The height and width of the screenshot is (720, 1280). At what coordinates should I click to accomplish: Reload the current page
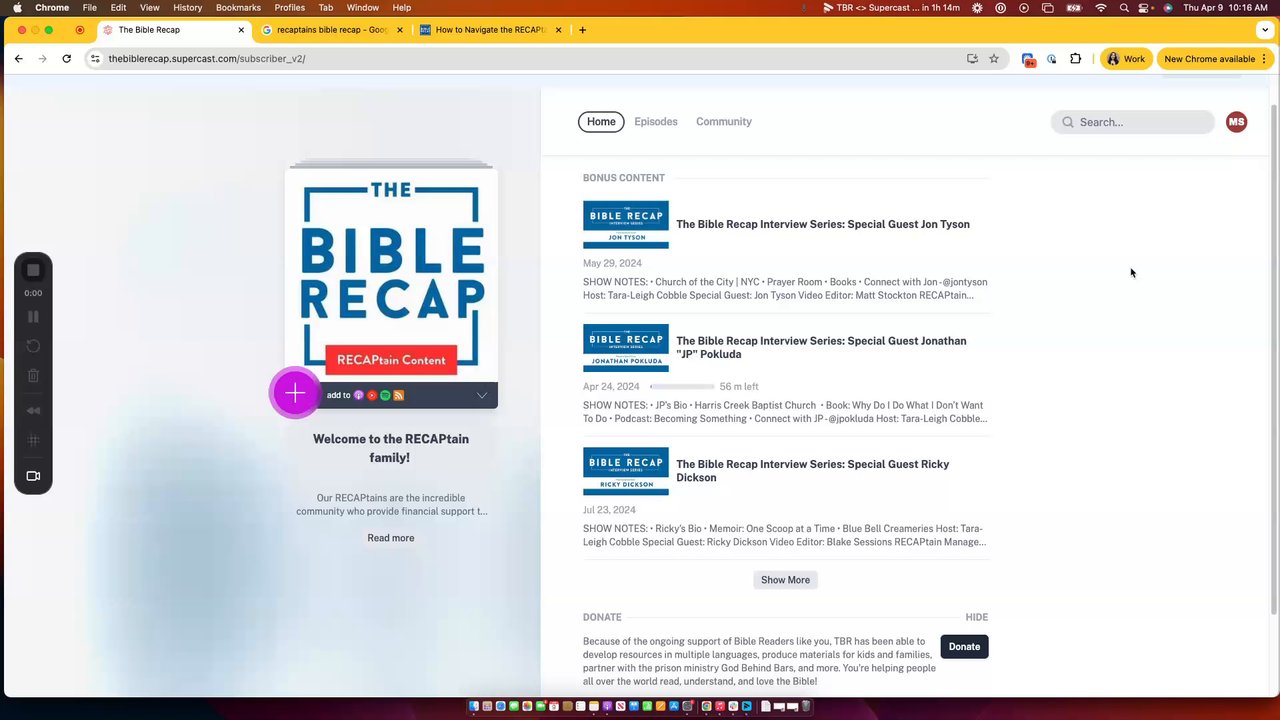[66, 59]
